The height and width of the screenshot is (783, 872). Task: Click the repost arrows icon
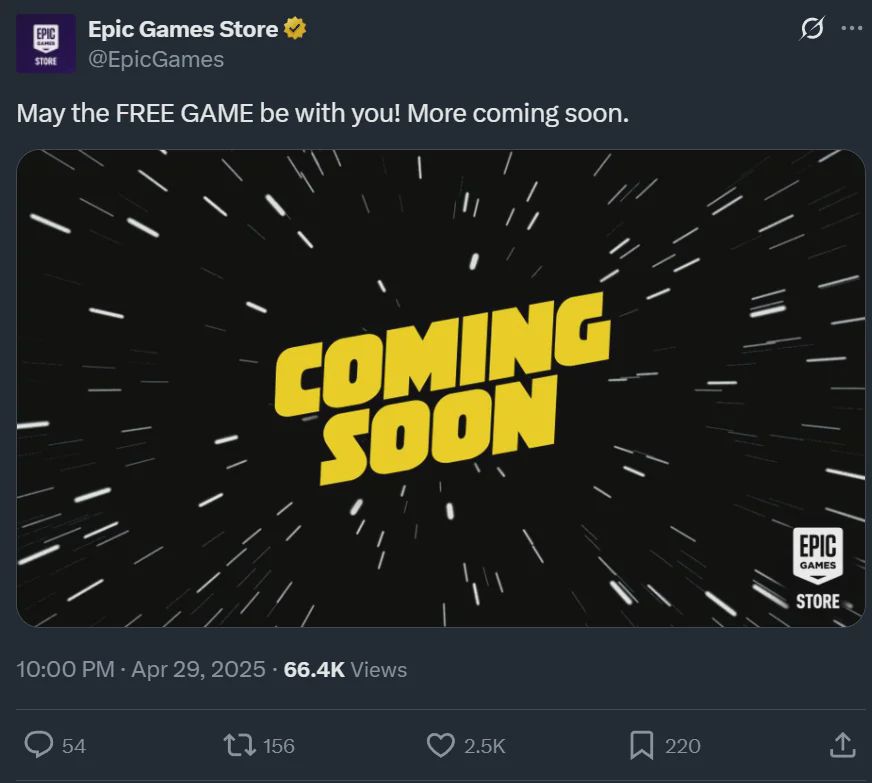coord(240,745)
